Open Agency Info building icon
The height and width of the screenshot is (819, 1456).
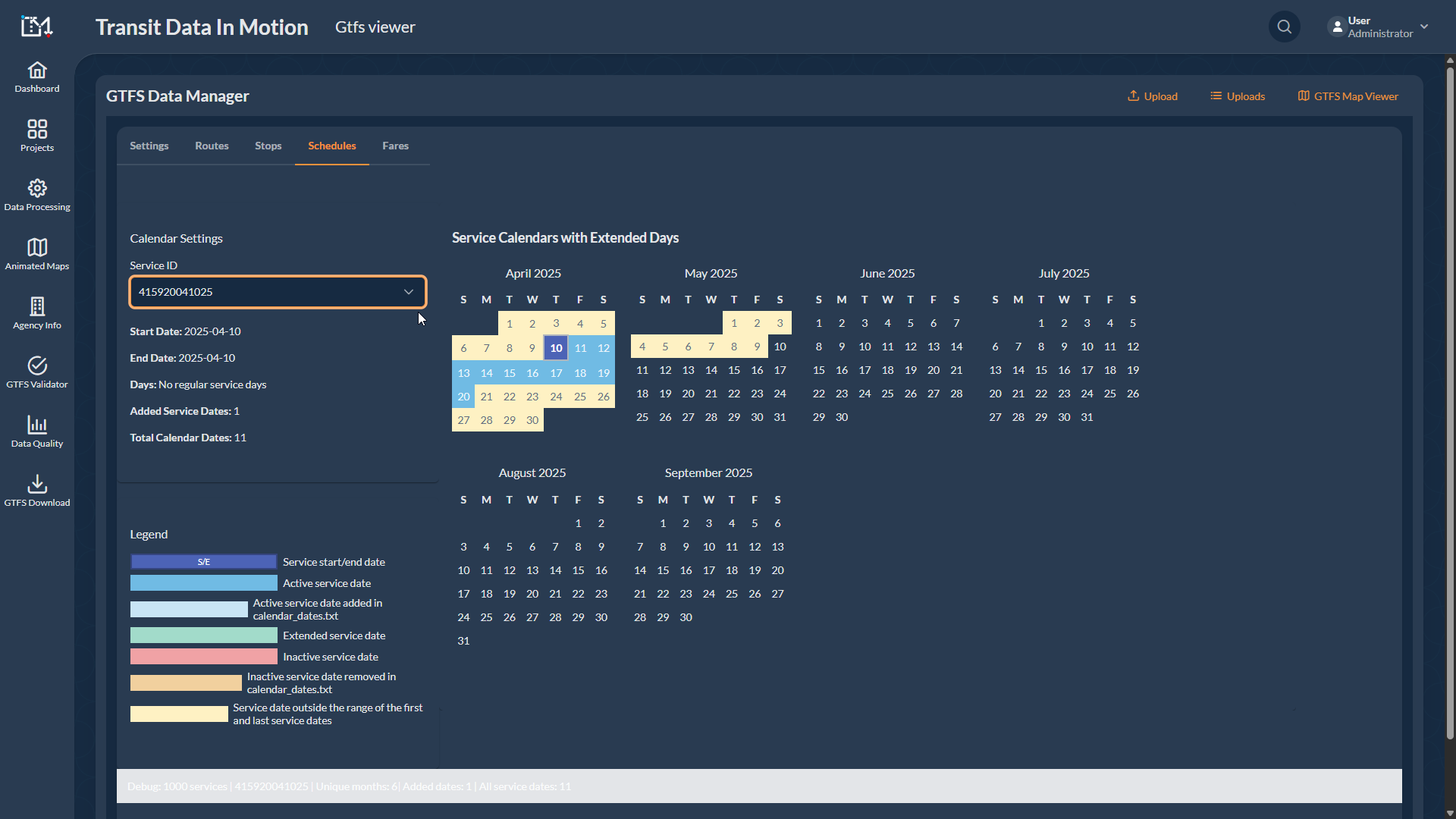[x=37, y=306]
